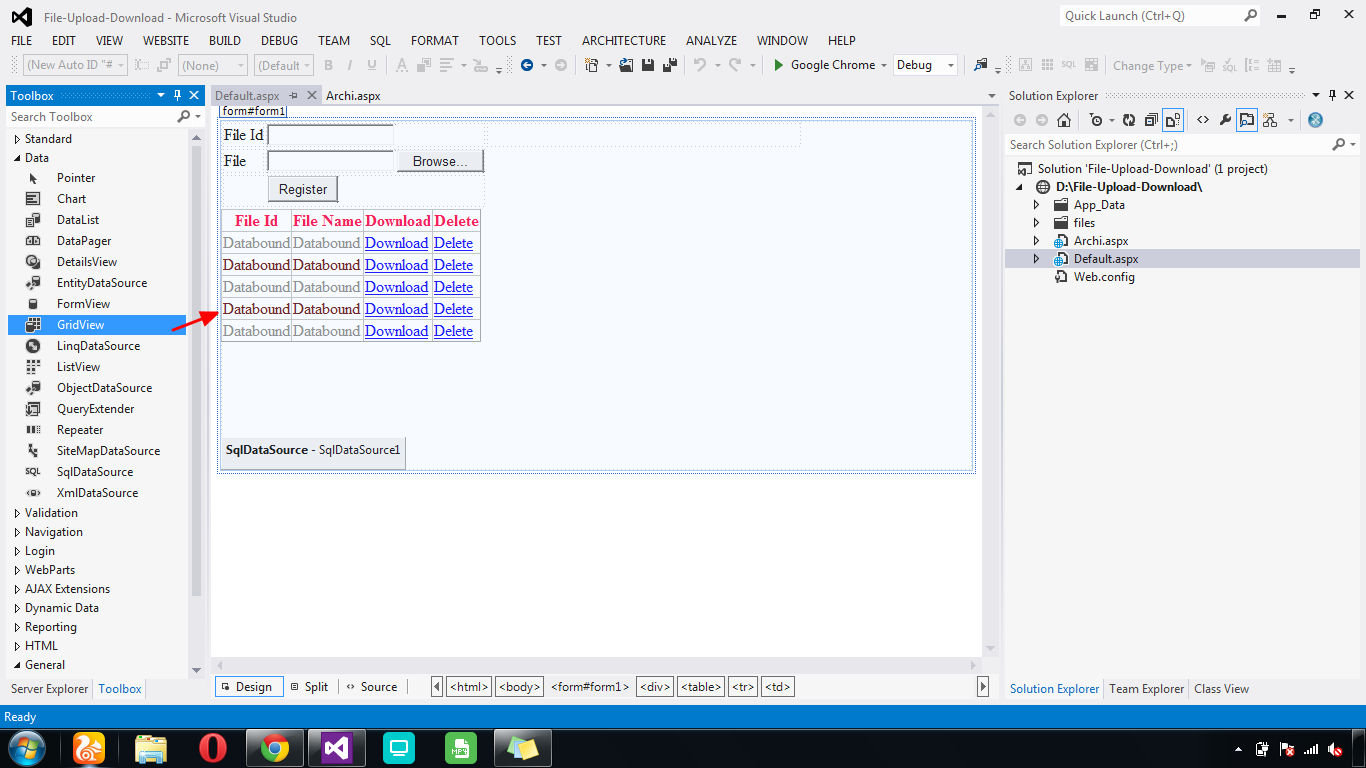The image size is (1366, 768).
Task: Click the Undo toolbar icon
Action: (700, 65)
